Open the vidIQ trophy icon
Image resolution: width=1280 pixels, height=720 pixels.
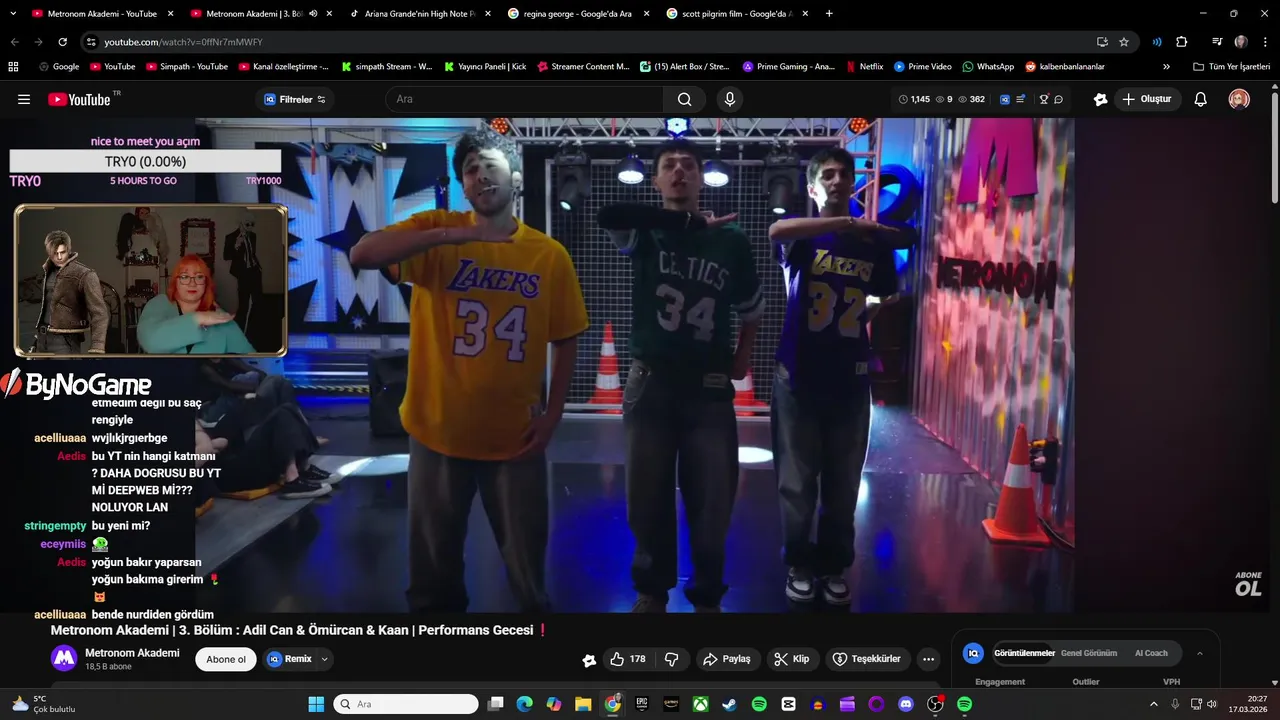[1044, 99]
